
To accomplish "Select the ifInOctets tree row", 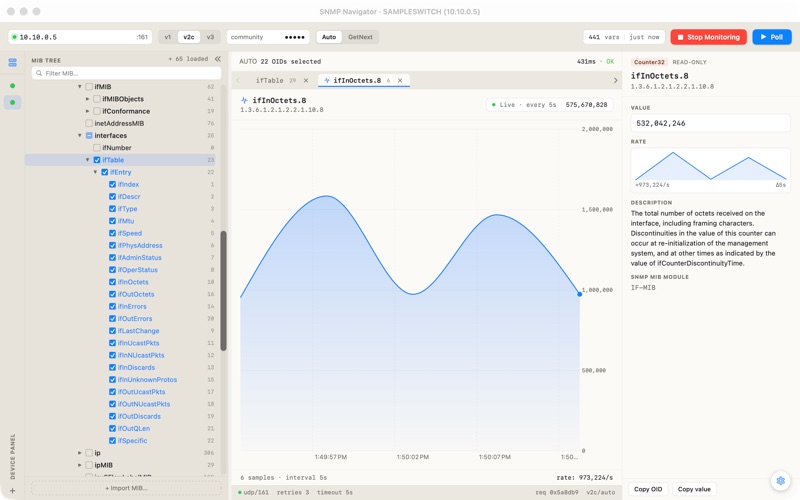I will pos(120,282).
